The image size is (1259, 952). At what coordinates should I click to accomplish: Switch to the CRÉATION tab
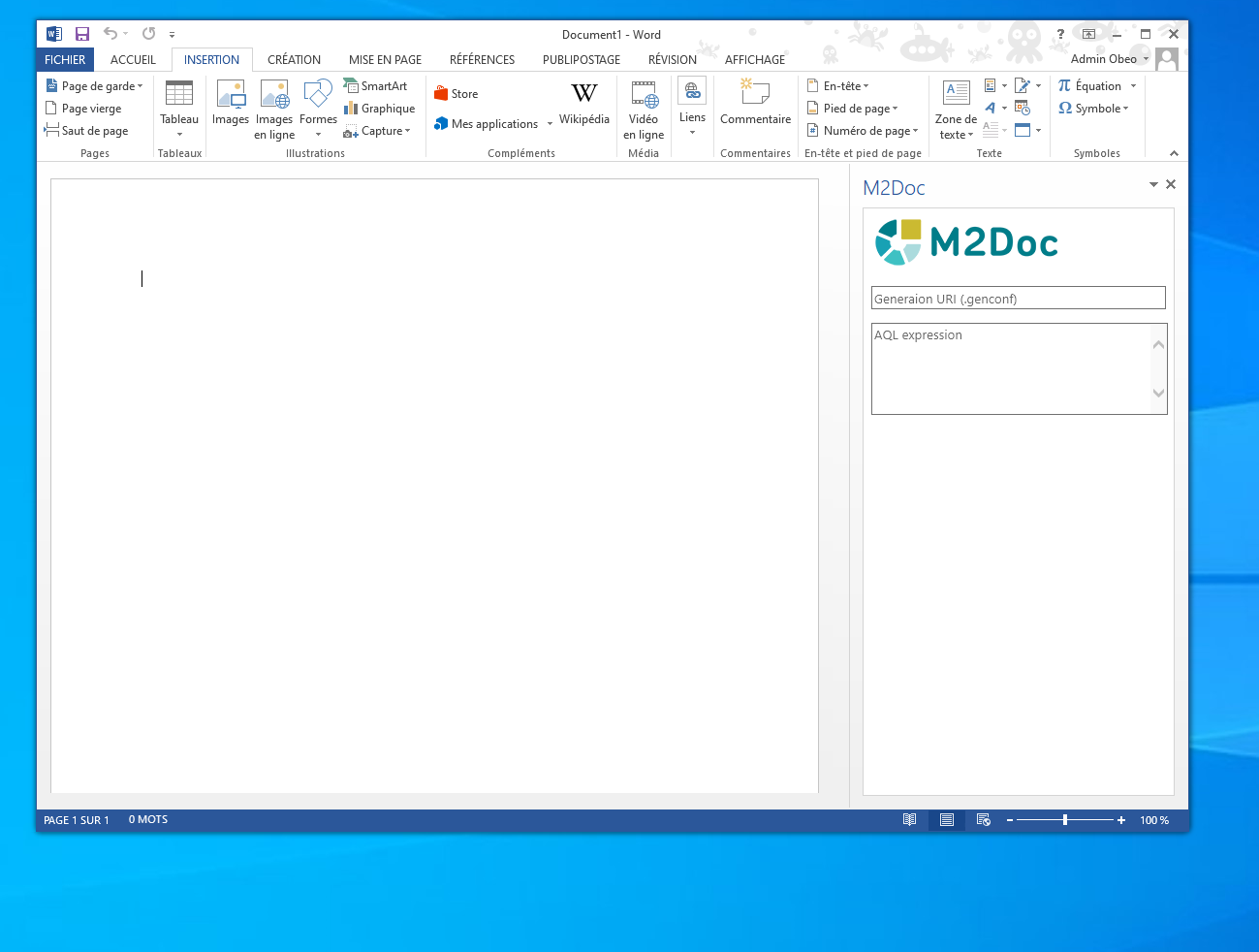(294, 59)
